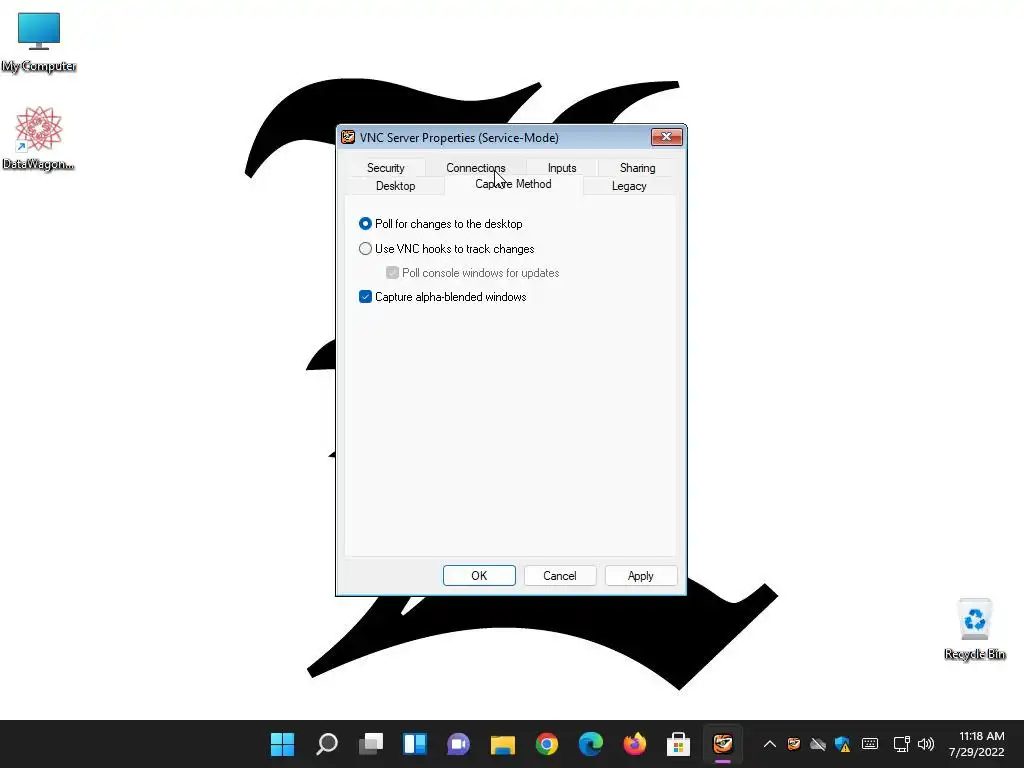Switch to the Security tab
Viewport: 1024px width, 768px height.
385,168
